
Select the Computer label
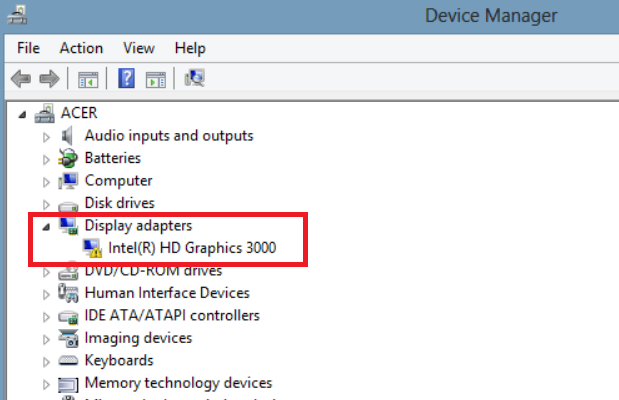pyautogui.click(x=118, y=181)
